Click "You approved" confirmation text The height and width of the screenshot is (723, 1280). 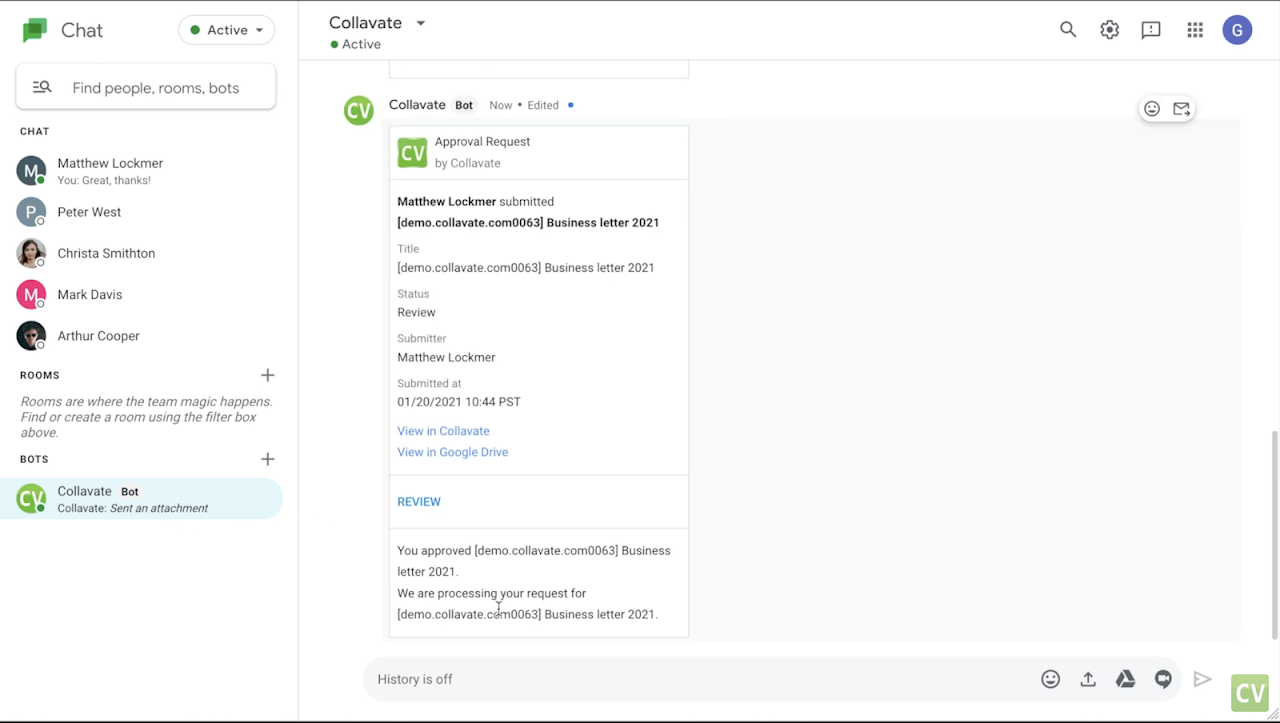(534, 561)
